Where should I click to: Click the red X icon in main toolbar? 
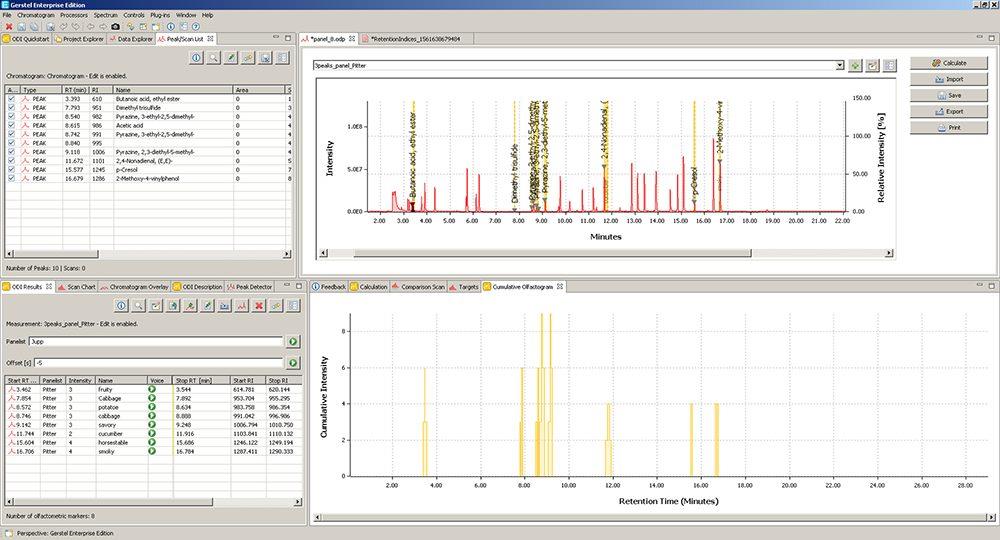click(x=9, y=26)
